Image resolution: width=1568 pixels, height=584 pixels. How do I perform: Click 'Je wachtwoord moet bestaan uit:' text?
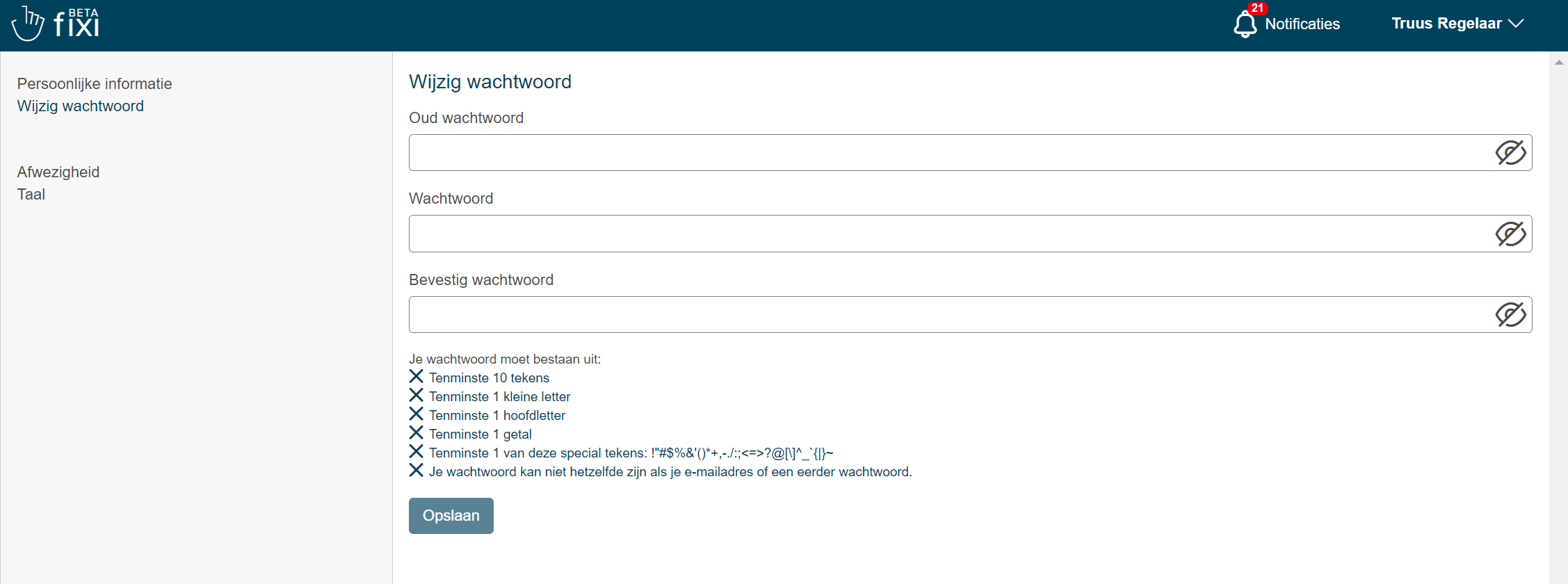click(x=505, y=359)
